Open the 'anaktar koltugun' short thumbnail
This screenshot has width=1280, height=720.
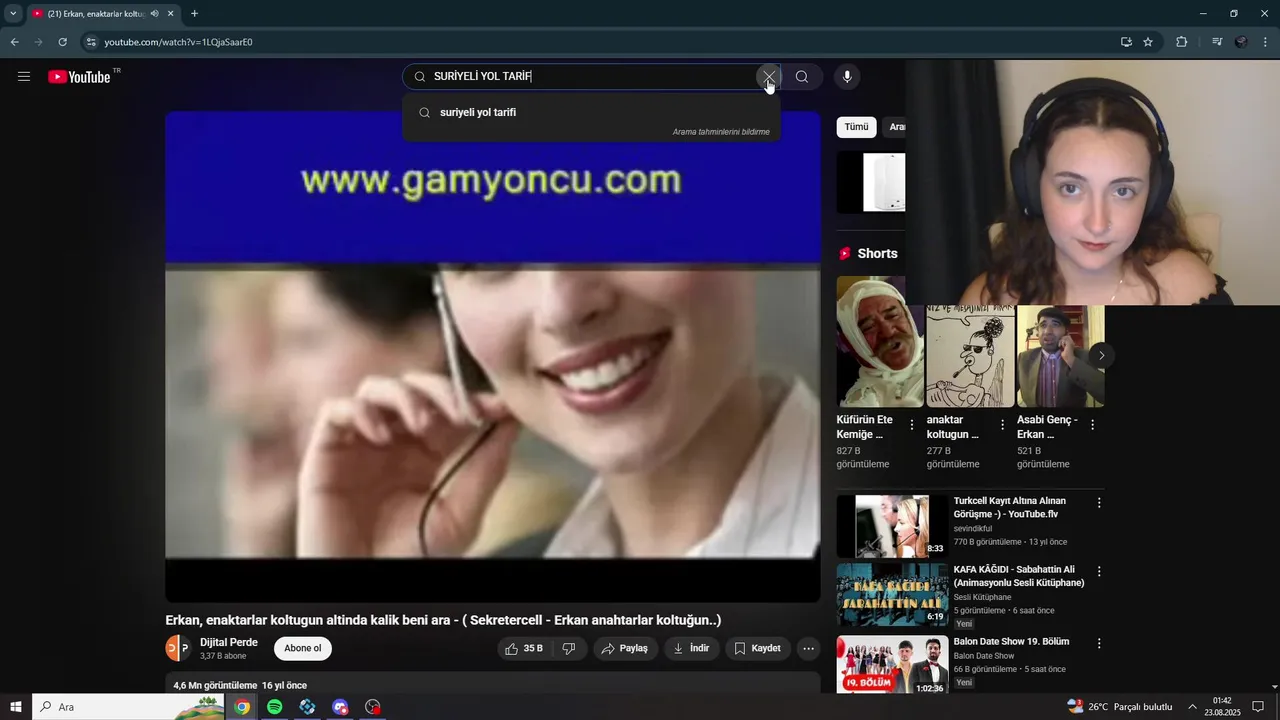point(970,356)
